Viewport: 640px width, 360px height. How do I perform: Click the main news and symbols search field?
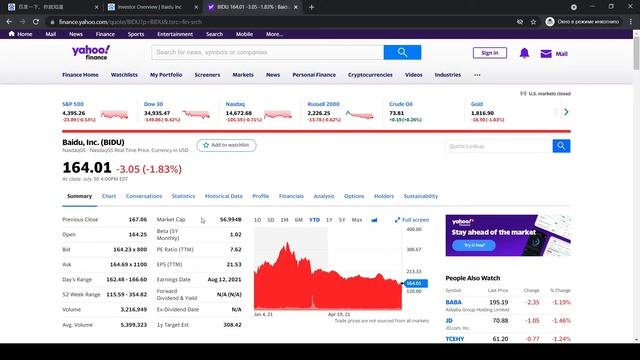[267, 52]
